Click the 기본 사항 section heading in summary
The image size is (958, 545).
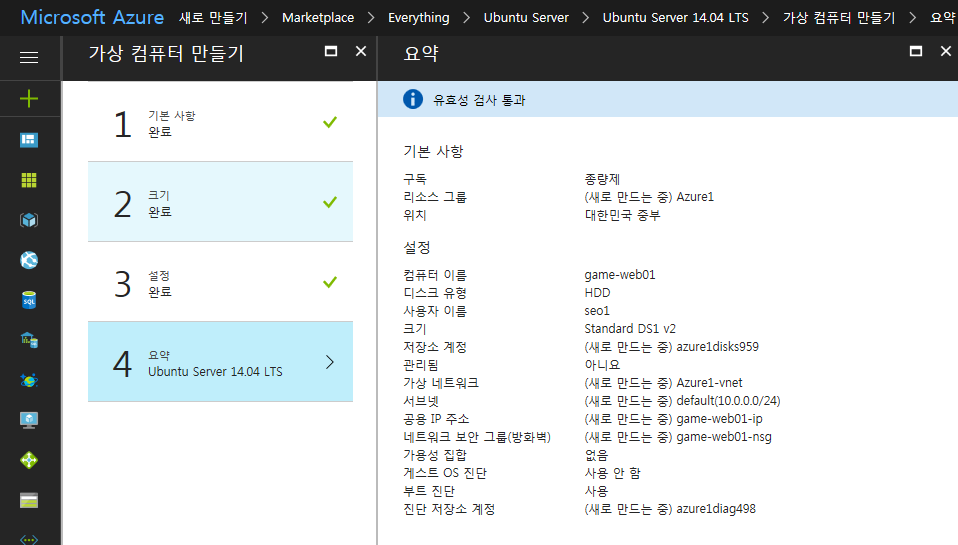pyautogui.click(x=433, y=151)
